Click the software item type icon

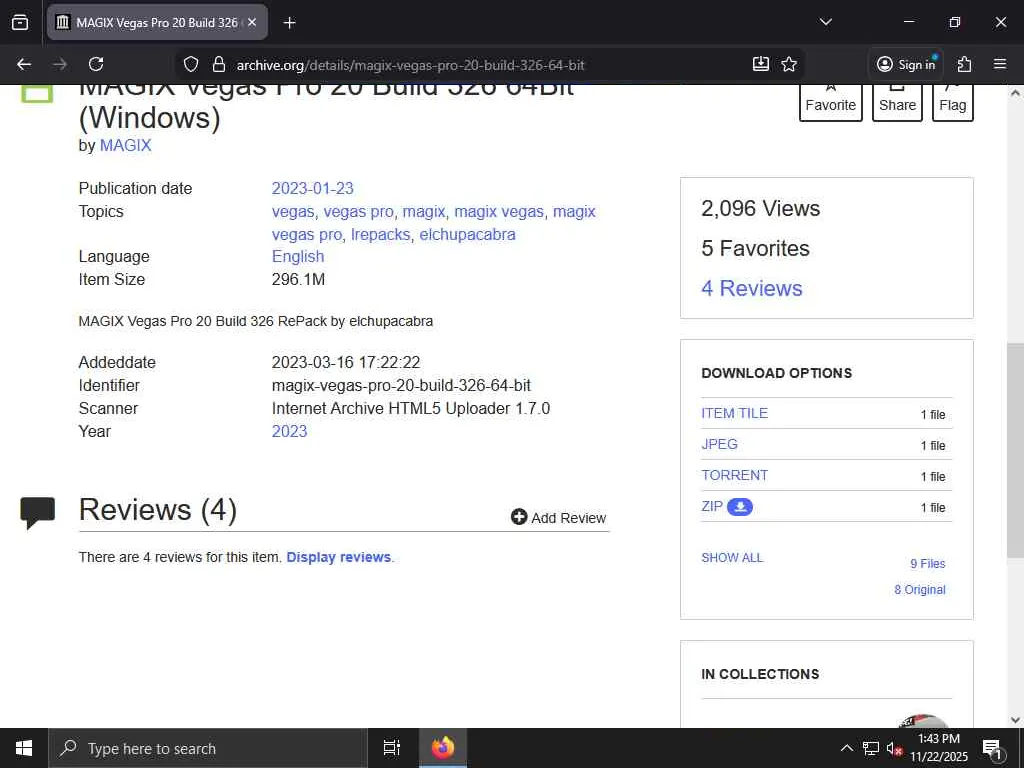coord(37,93)
